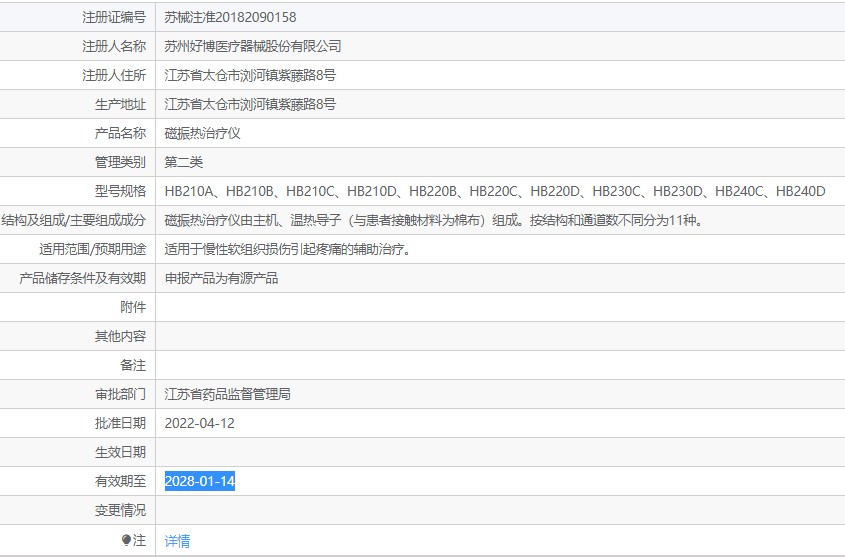Open the 详情 link in the 注 row
The image size is (845, 557).
click(177, 540)
